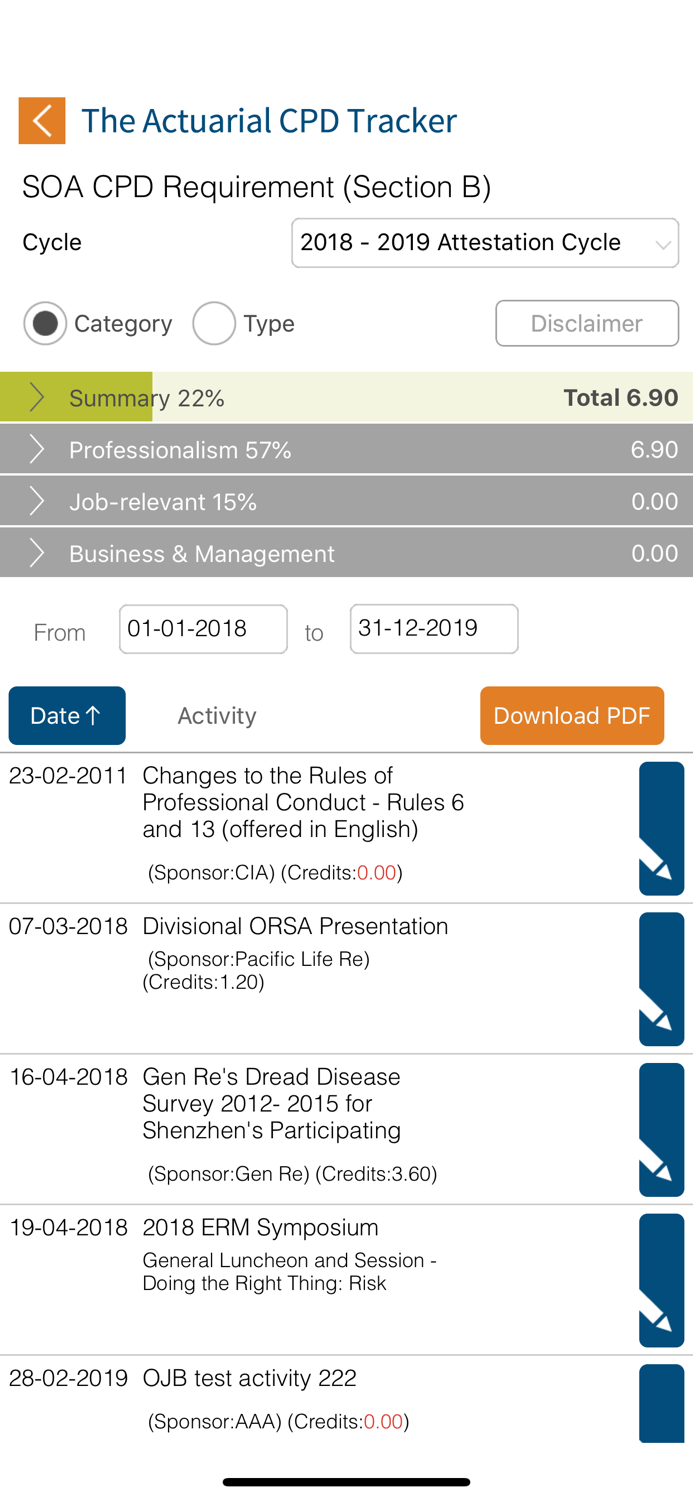Edit the OJB test activity 222 record
The image size is (693, 1500).
coord(661,1404)
